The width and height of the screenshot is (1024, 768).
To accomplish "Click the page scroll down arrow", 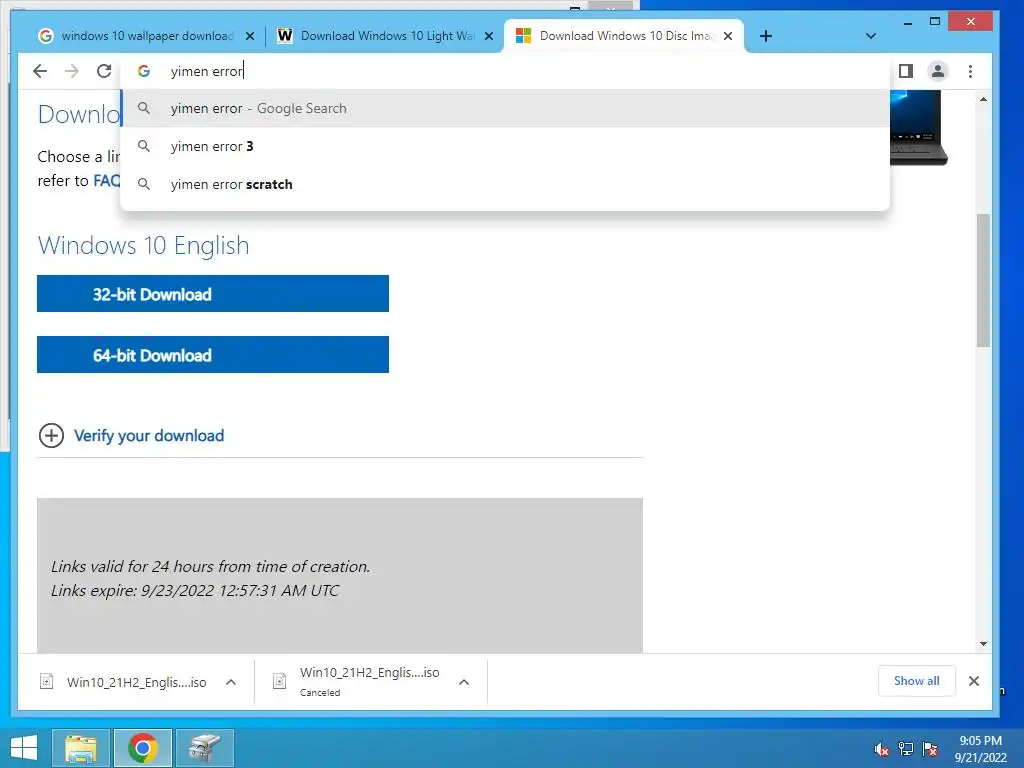I will click(x=984, y=644).
